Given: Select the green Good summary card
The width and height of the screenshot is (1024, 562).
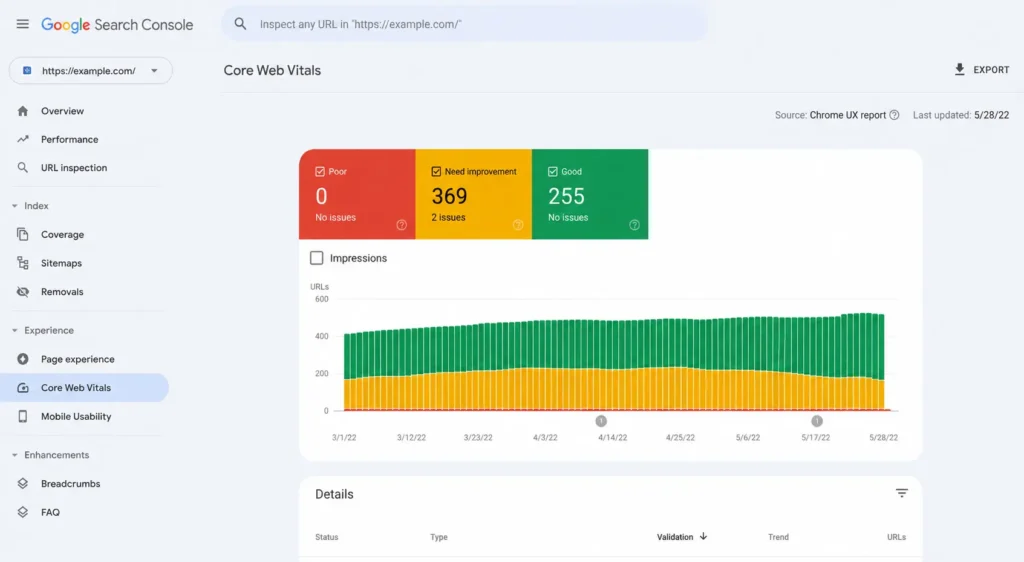Looking at the screenshot, I should pyautogui.click(x=590, y=194).
